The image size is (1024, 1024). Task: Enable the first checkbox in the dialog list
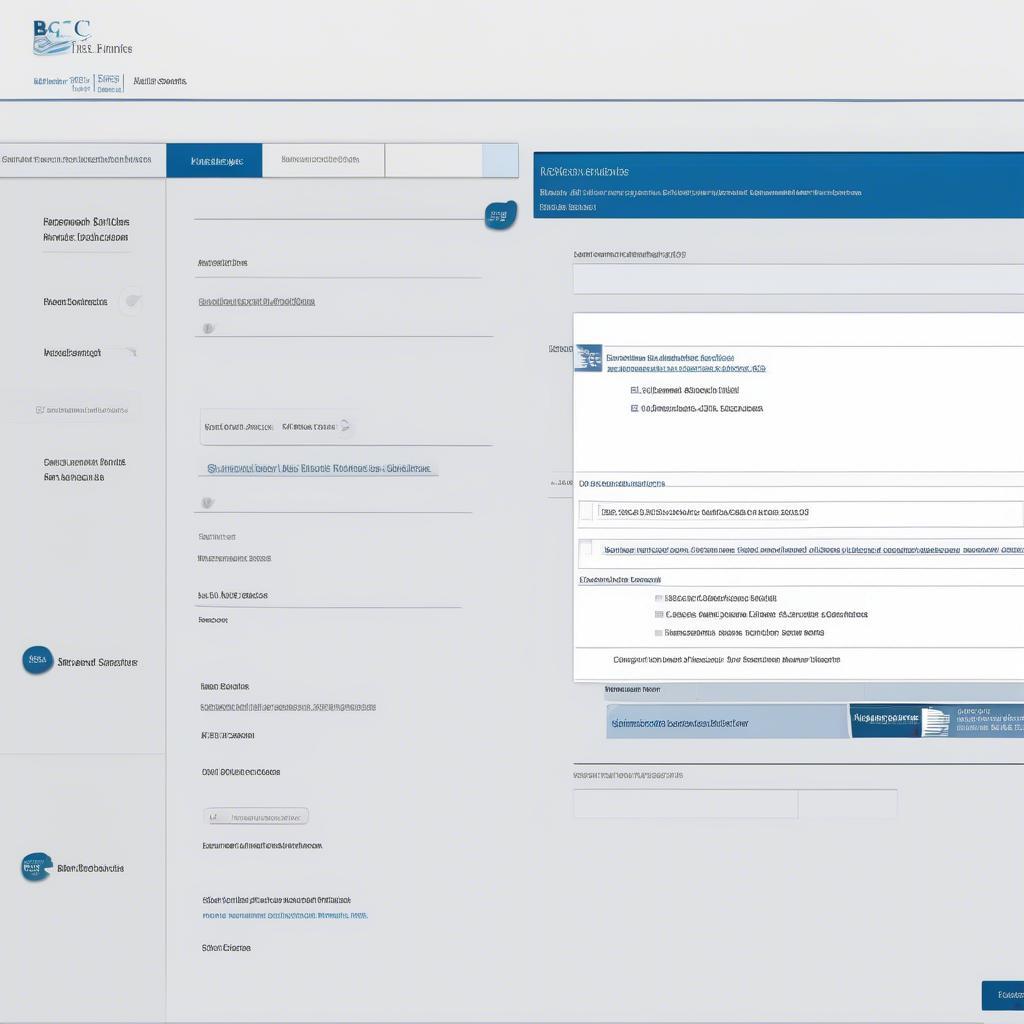[x=586, y=513]
